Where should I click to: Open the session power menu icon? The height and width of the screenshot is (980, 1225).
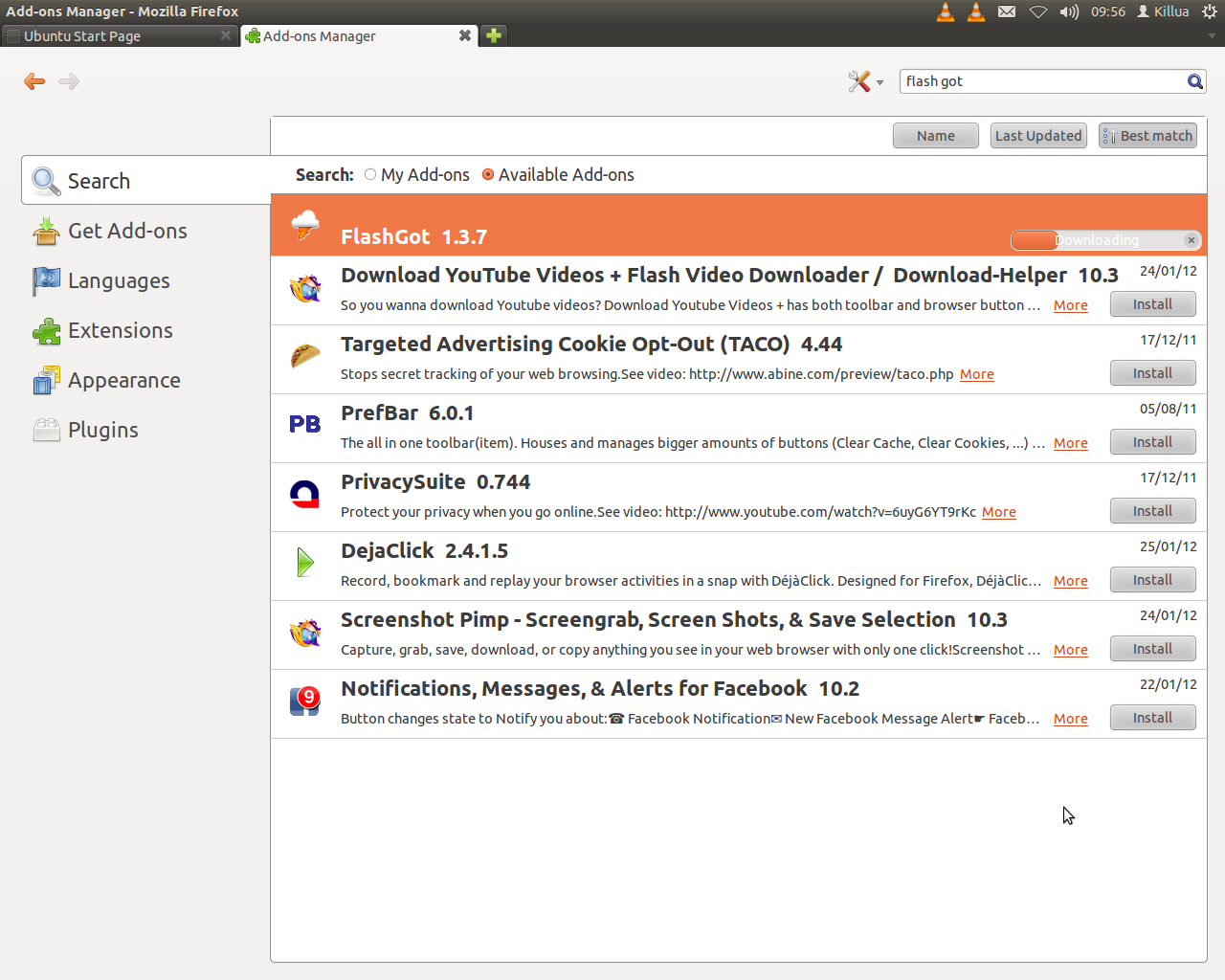click(1210, 11)
